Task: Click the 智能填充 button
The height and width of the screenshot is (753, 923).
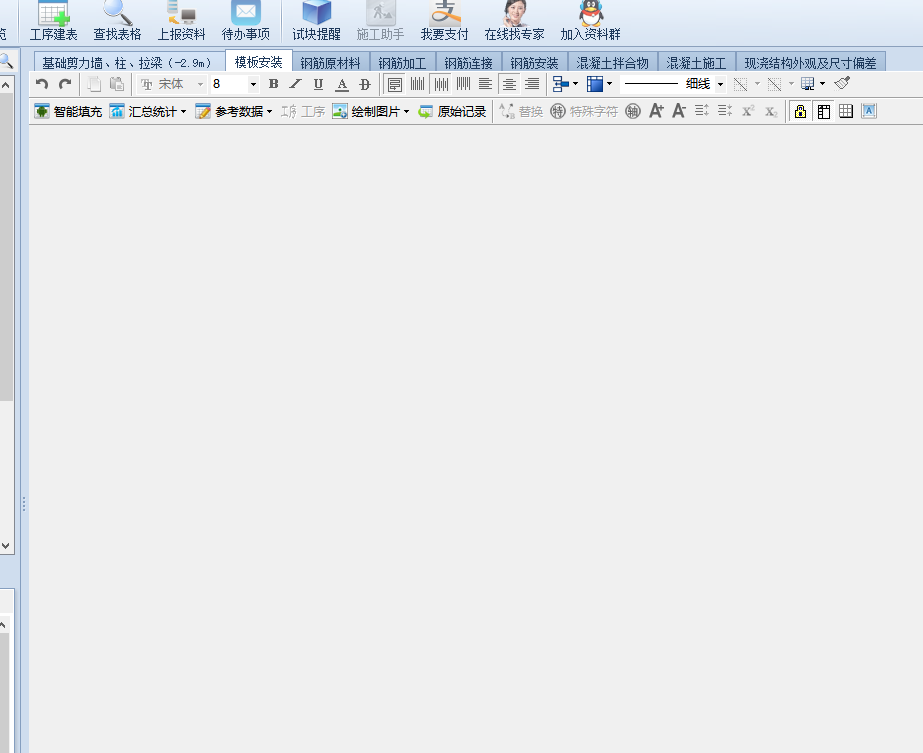Action: [68, 111]
